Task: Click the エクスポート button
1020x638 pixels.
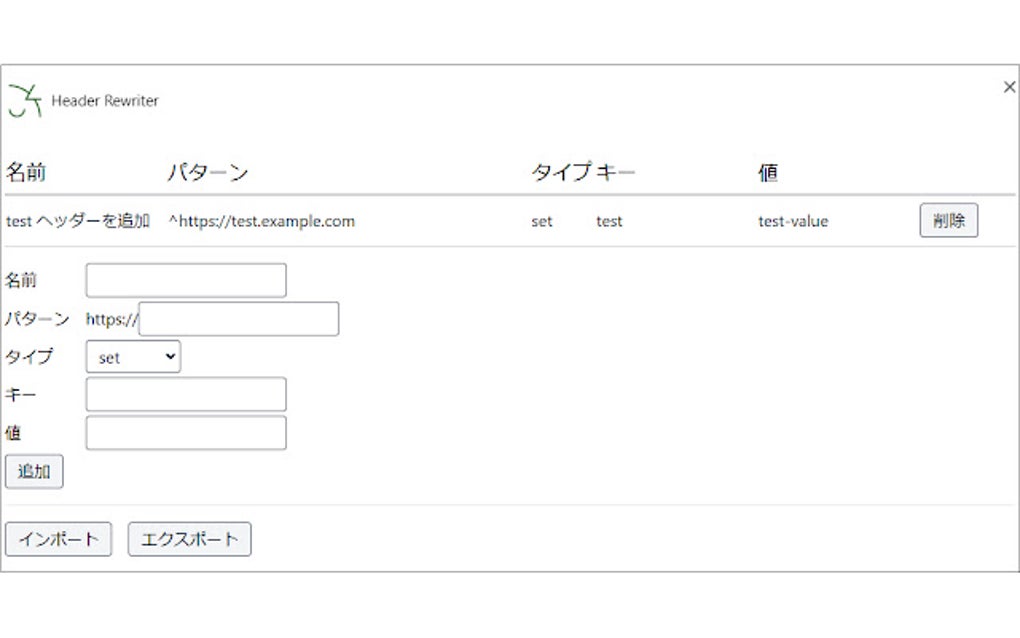Action: point(189,539)
